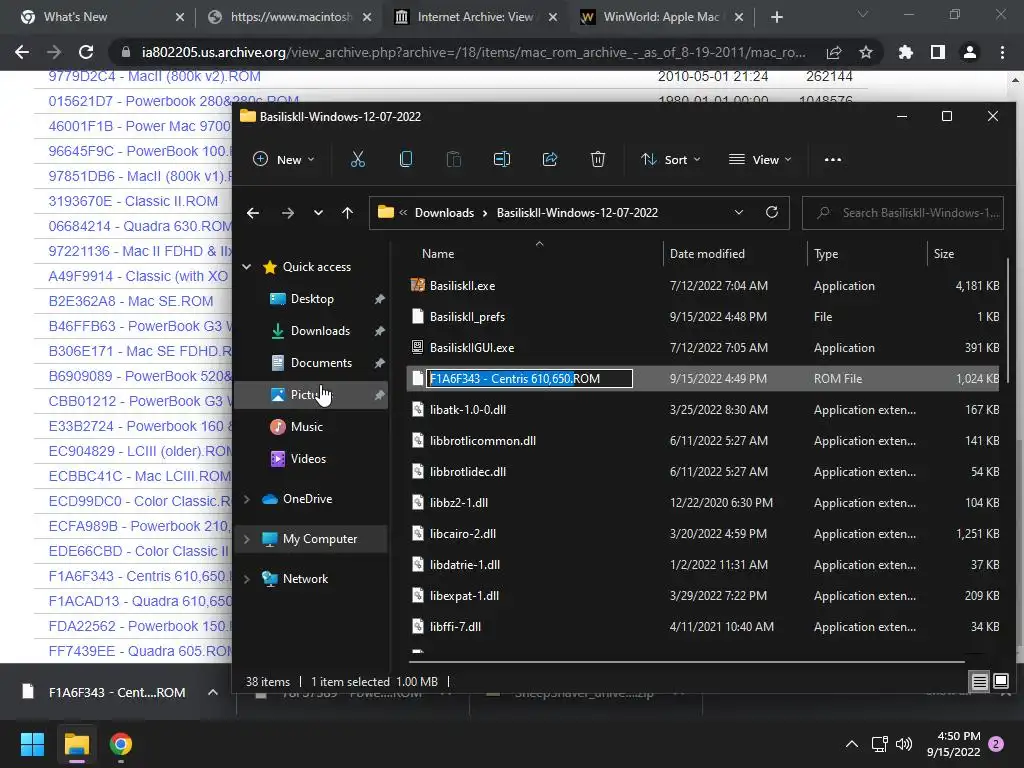Open the New dropdown menu

coord(283,159)
